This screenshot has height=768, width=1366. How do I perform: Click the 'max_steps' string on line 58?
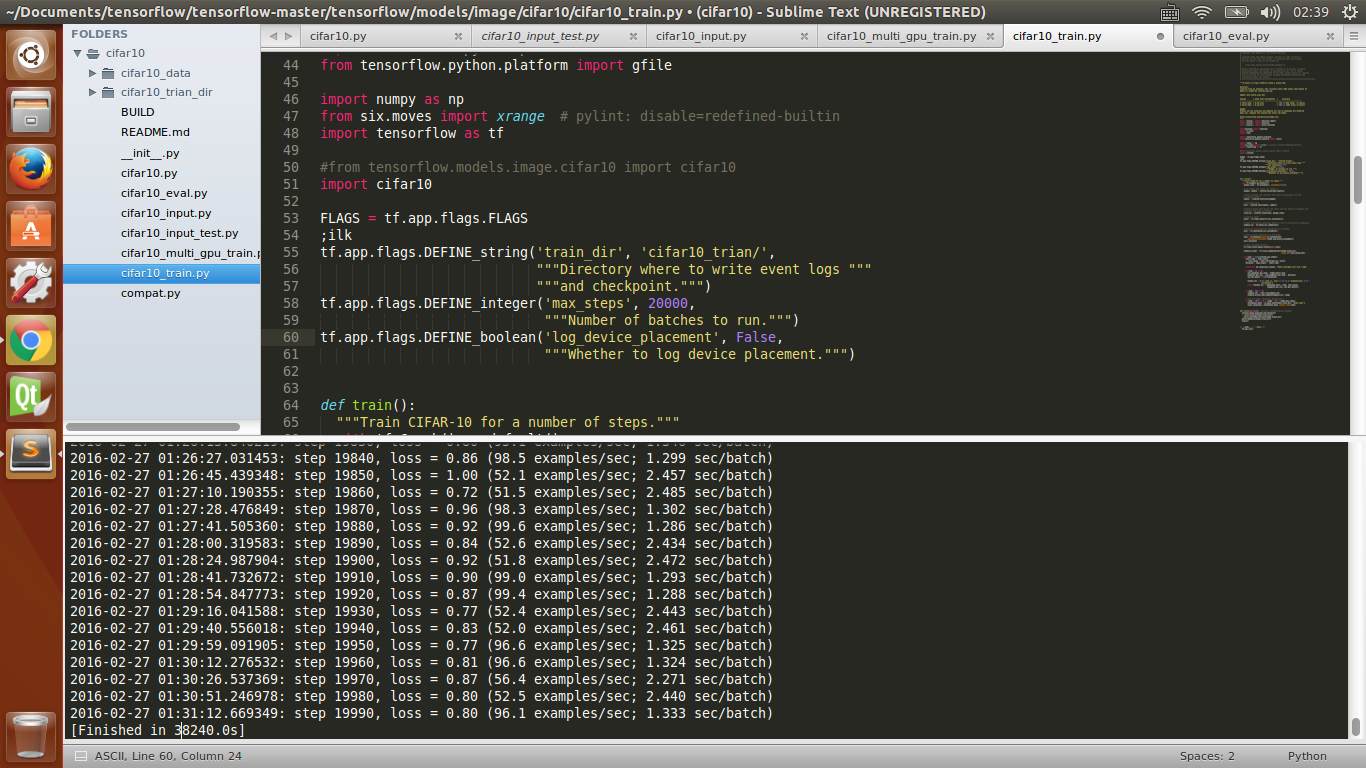click(x=588, y=303)
